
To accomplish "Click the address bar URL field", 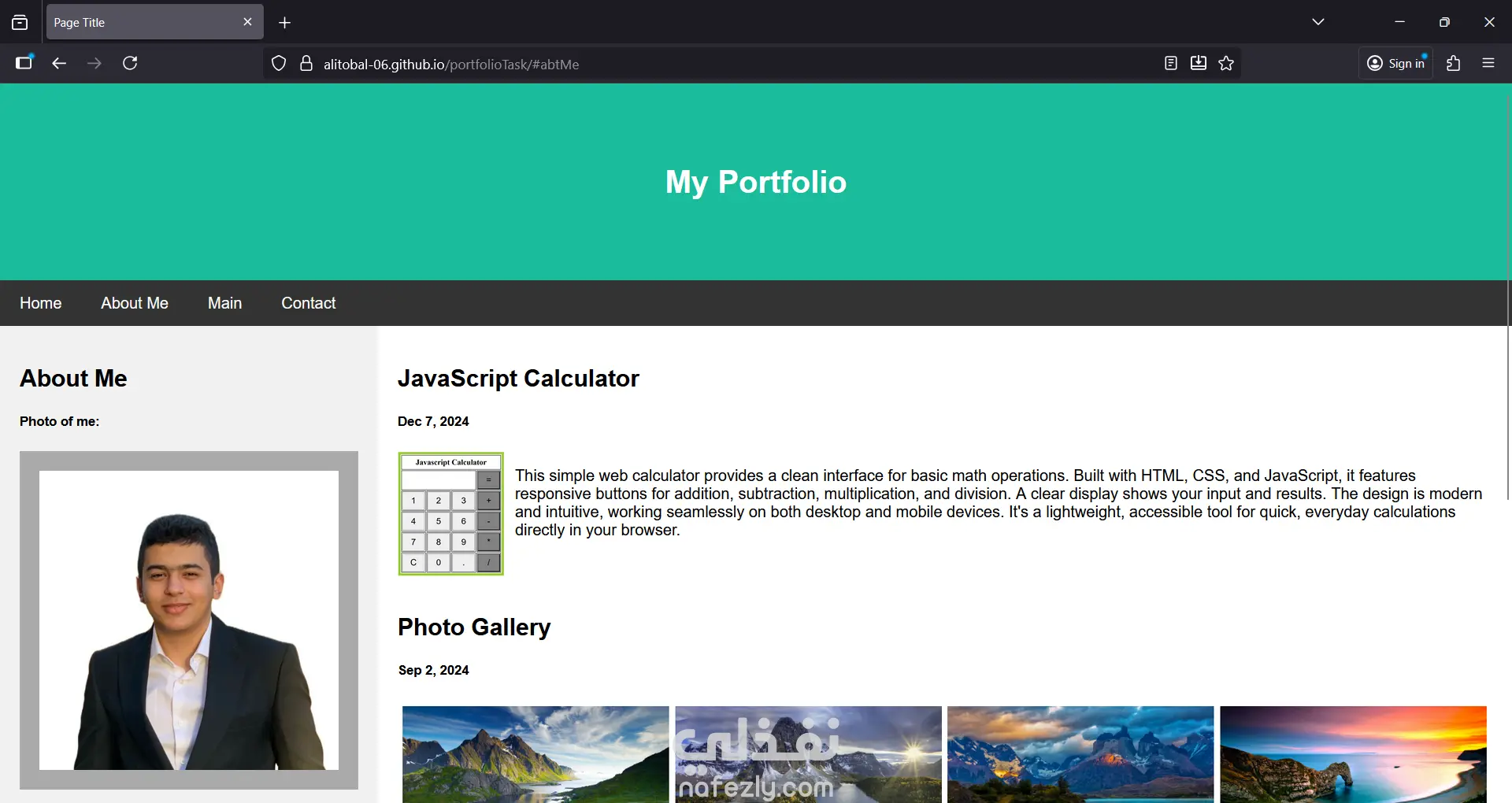I will tap(709, 64).
